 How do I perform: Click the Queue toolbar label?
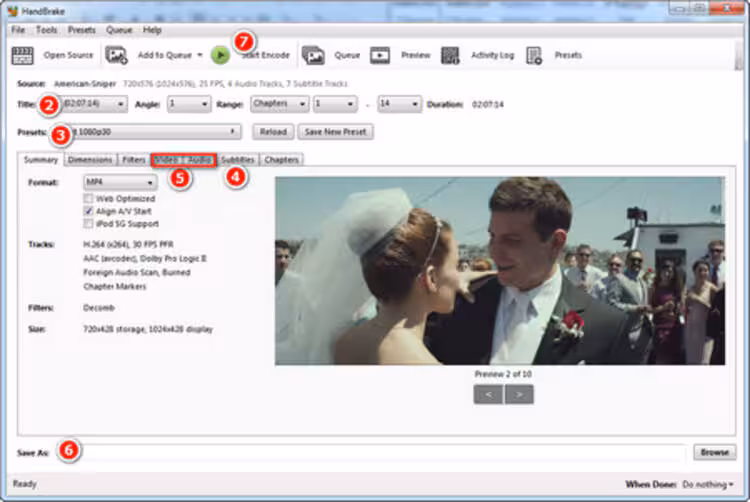point(347,55)
